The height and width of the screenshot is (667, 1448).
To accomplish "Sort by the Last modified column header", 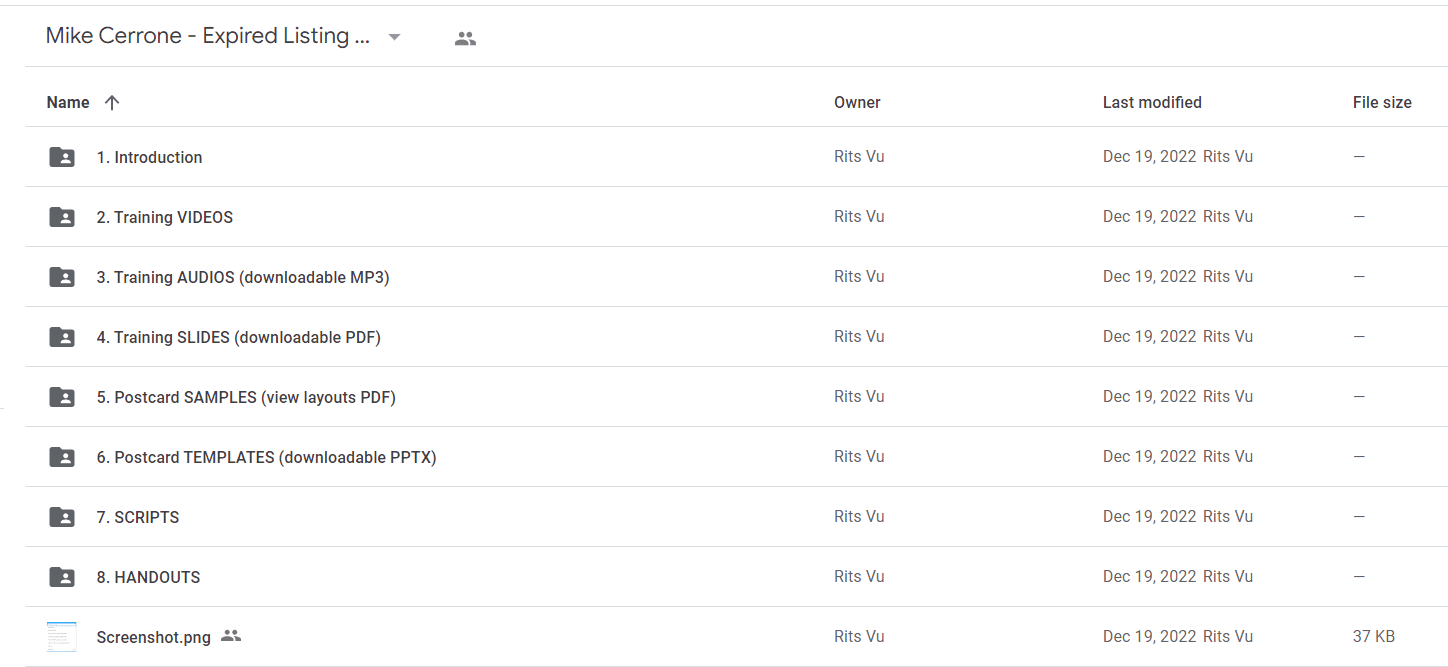I will pos(1152,102).
